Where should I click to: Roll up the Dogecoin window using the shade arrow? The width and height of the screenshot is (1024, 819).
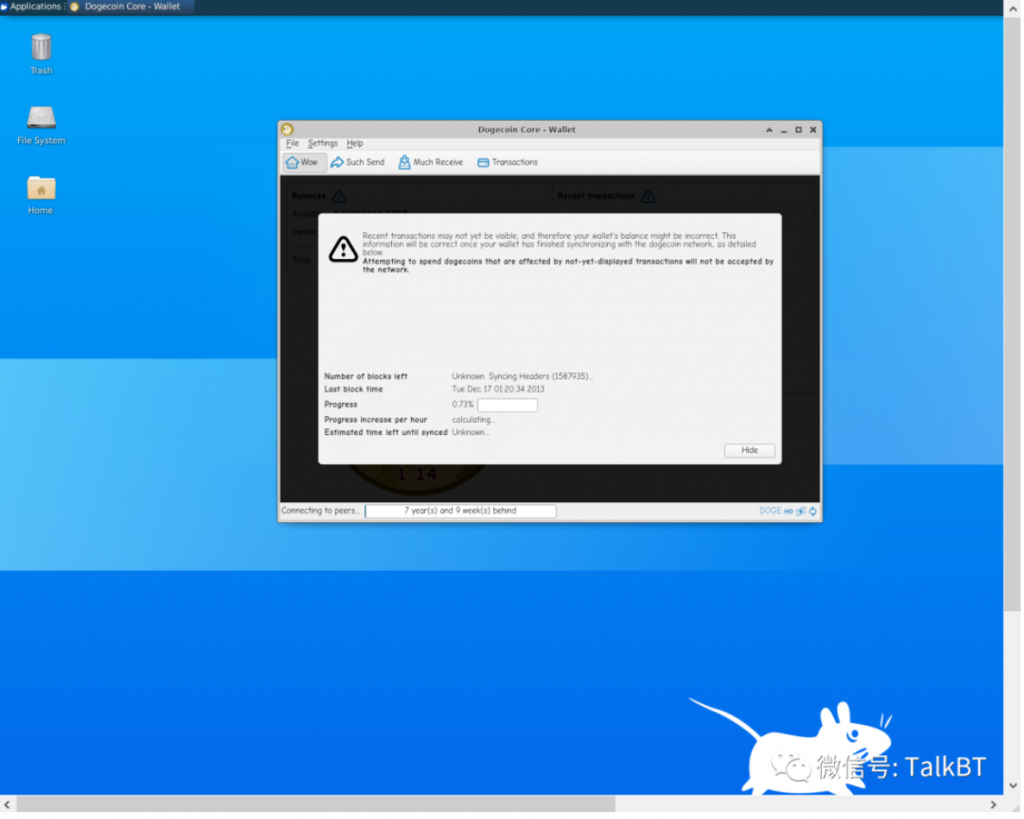[769, 130]
